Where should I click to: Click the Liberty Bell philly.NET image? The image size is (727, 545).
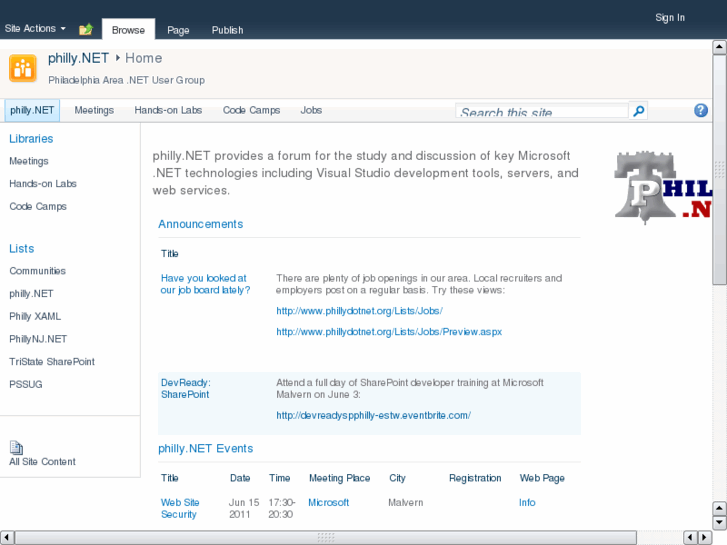click(x=662, y=186)
